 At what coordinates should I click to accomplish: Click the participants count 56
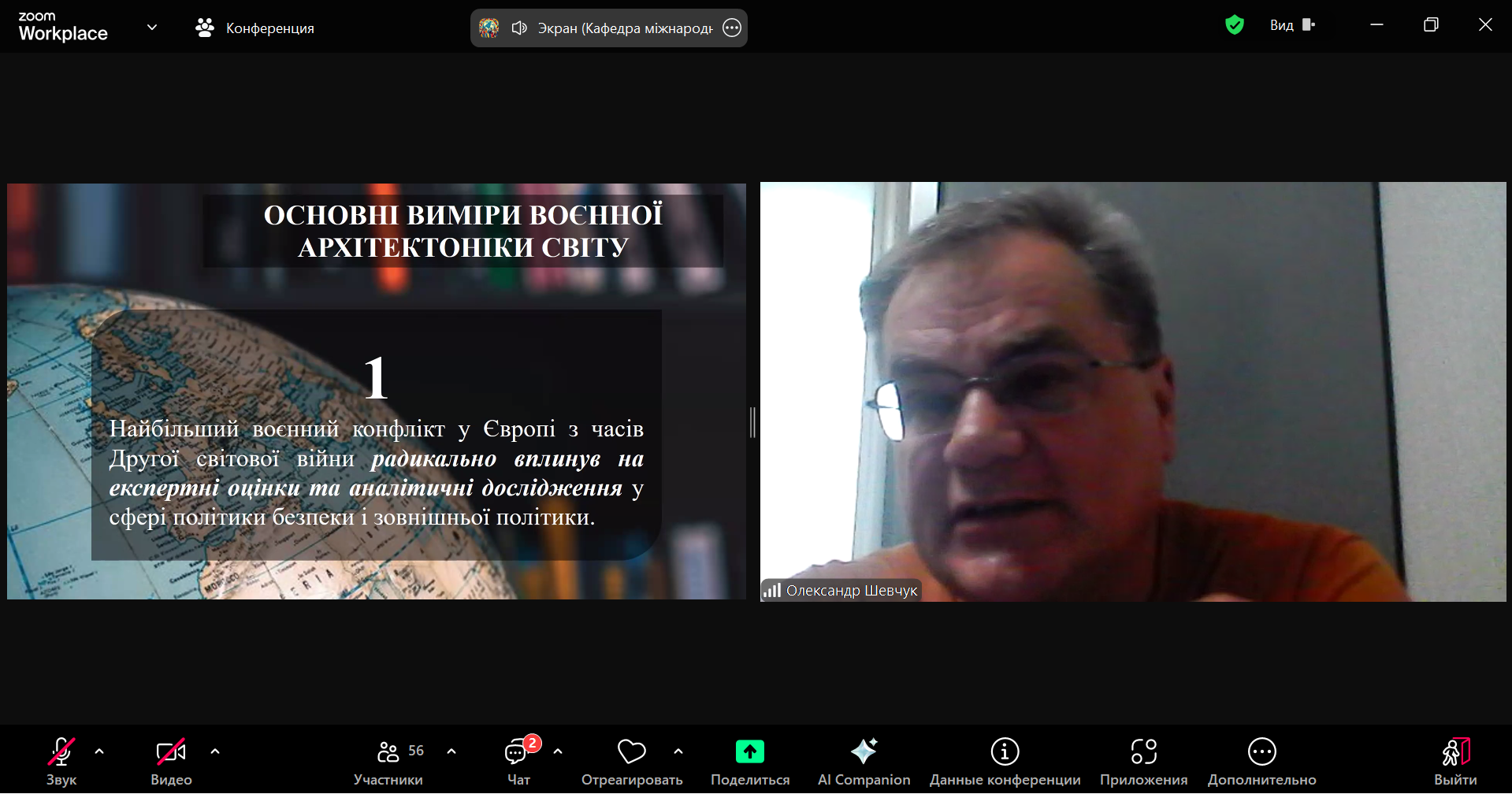pyautogui.click(x=416, y=751)
